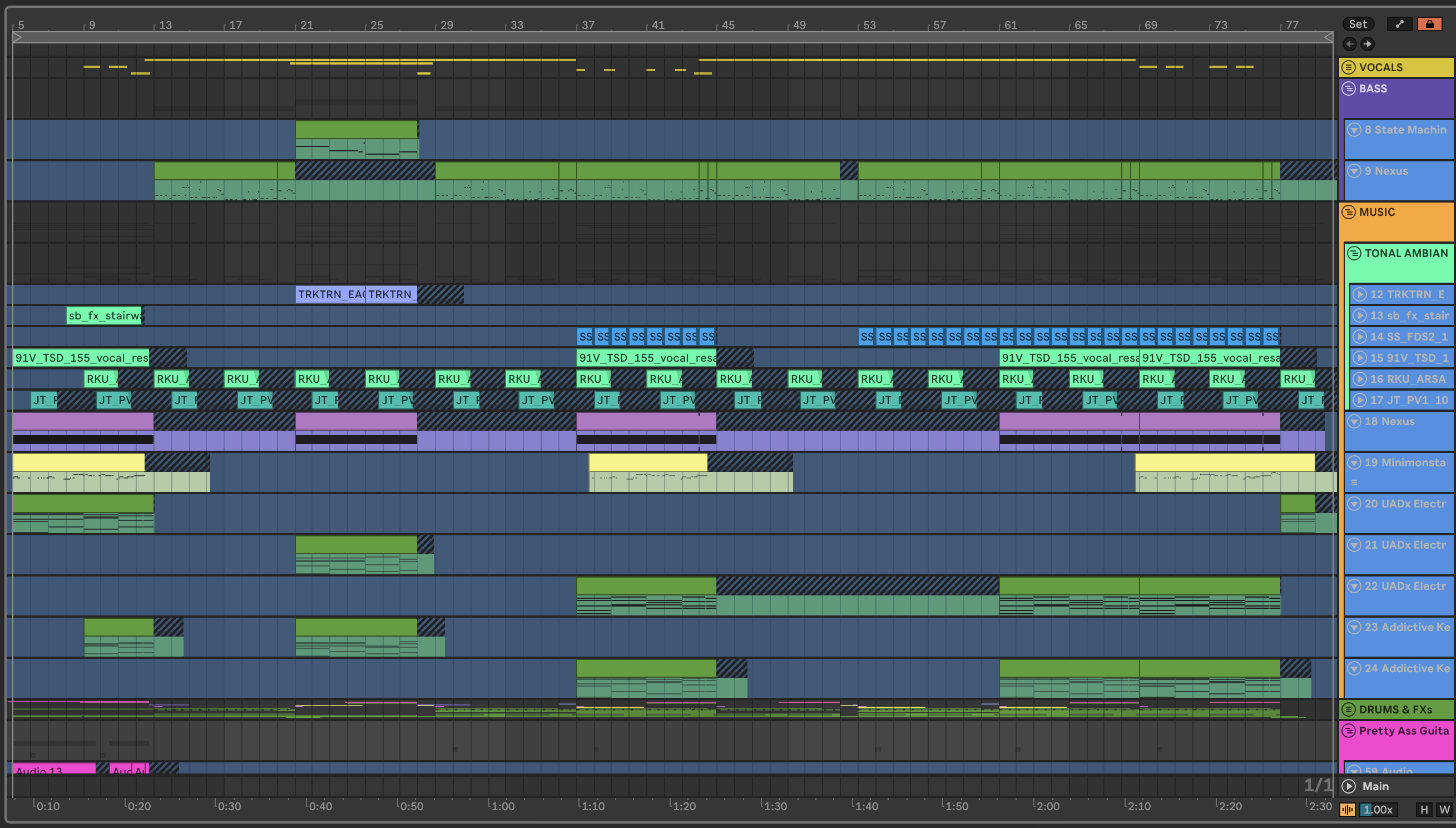Unfold the 23 Addictive Ke track

[1354, 627]
